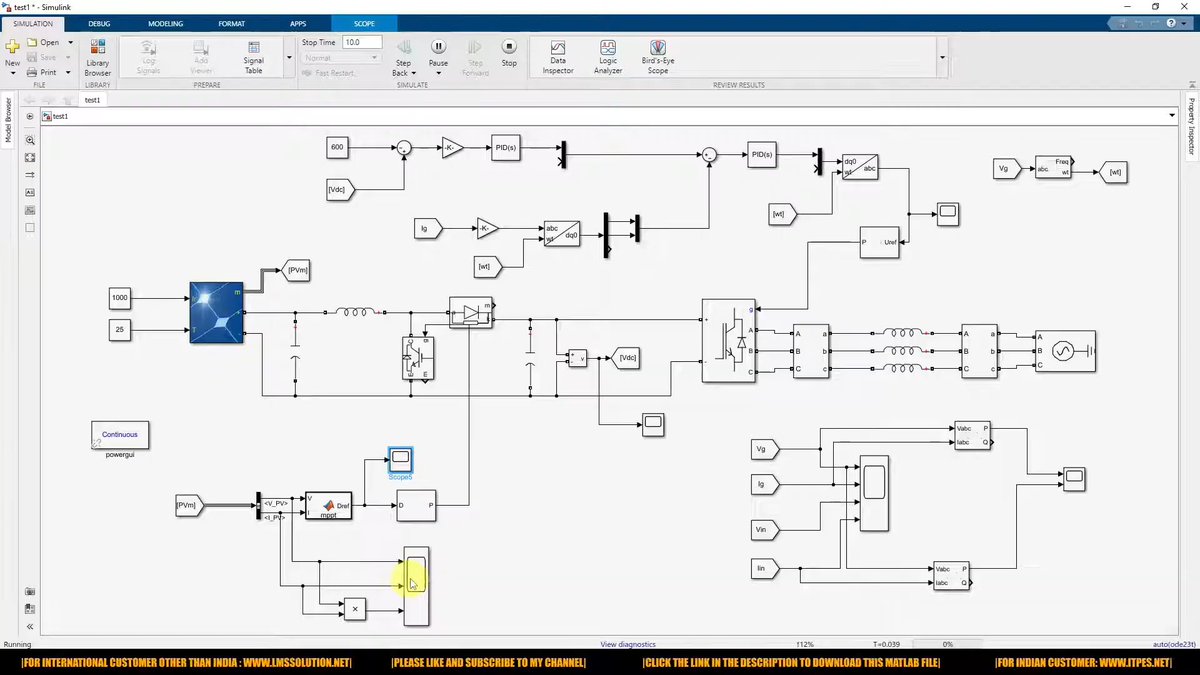Expand the Pause dropdown arrow

pos(438,72)
